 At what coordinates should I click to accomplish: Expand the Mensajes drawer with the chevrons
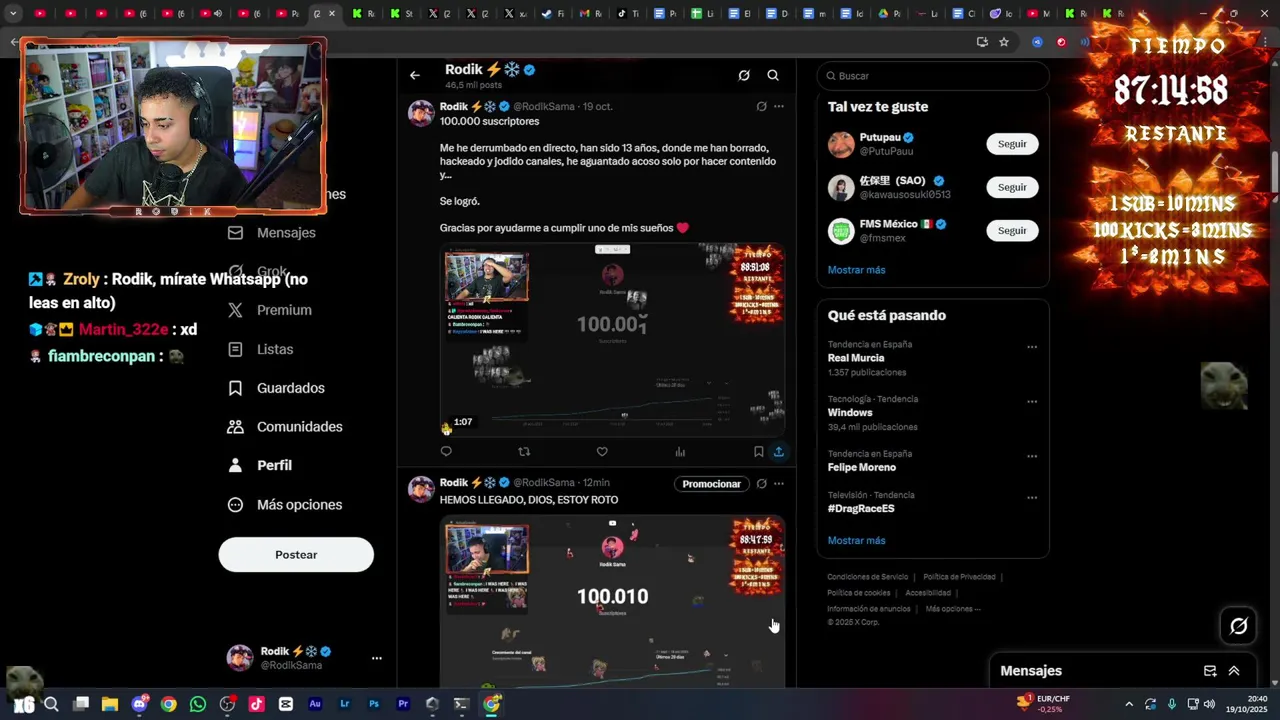1234,671
